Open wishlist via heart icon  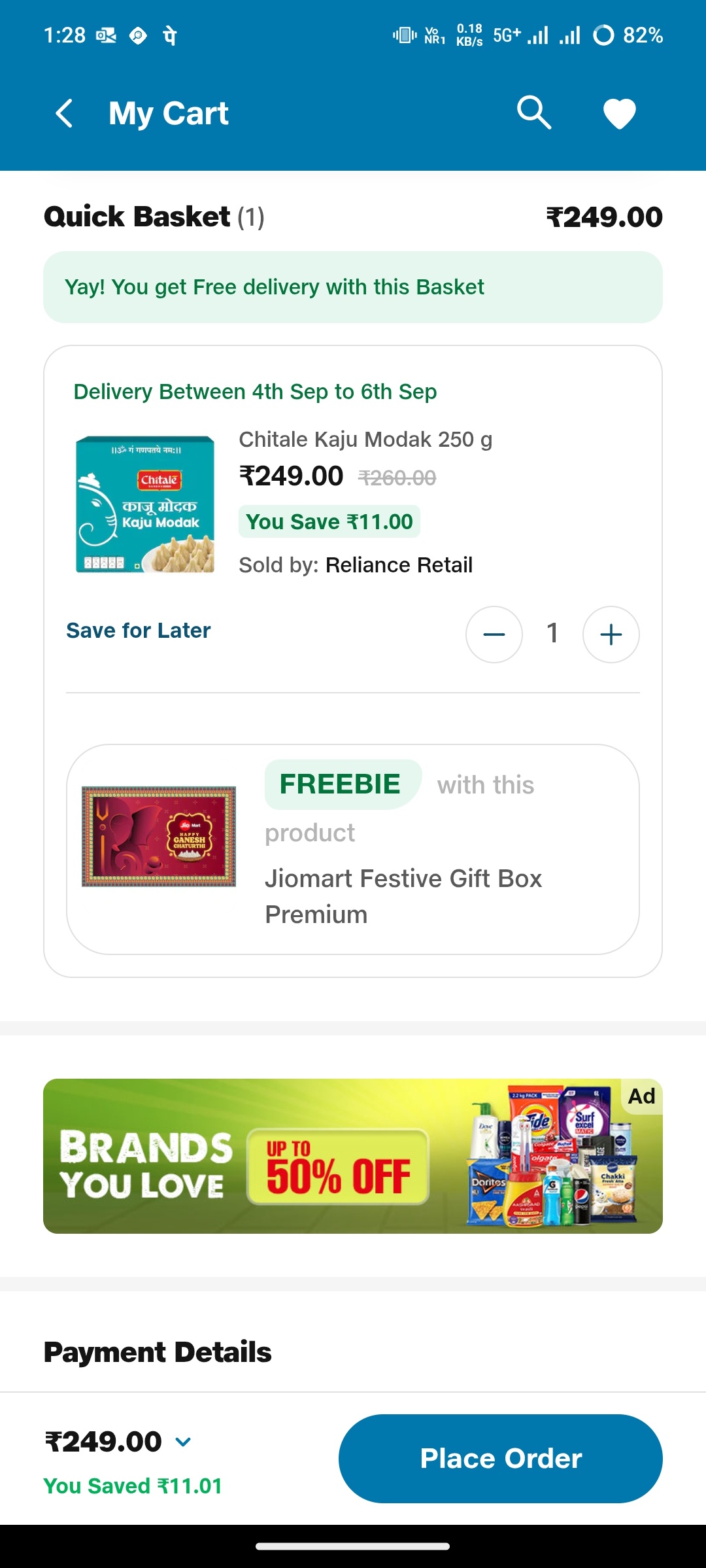tap(619, 114)
